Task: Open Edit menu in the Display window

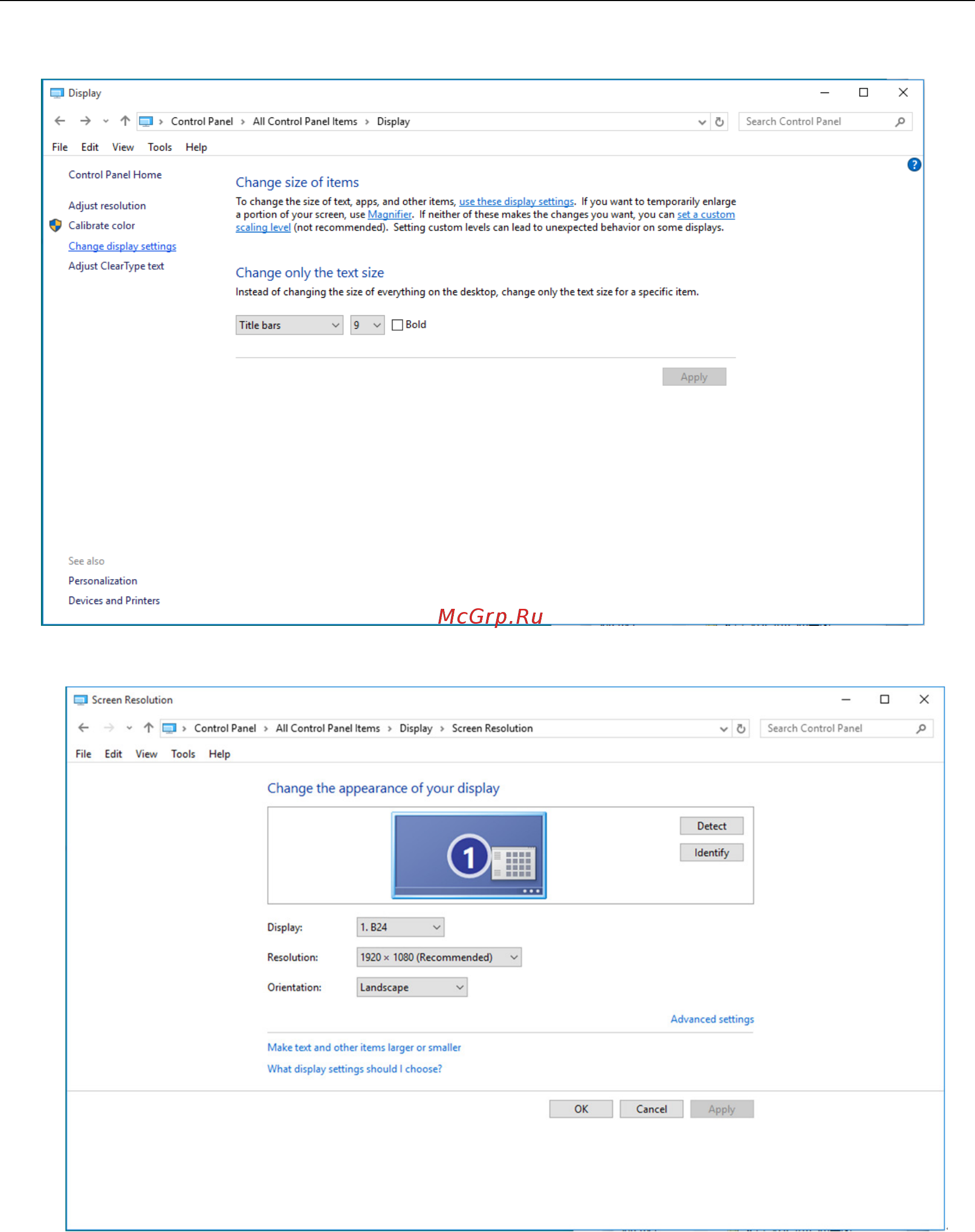Action: pyautogui.click(x=89, y=147)
